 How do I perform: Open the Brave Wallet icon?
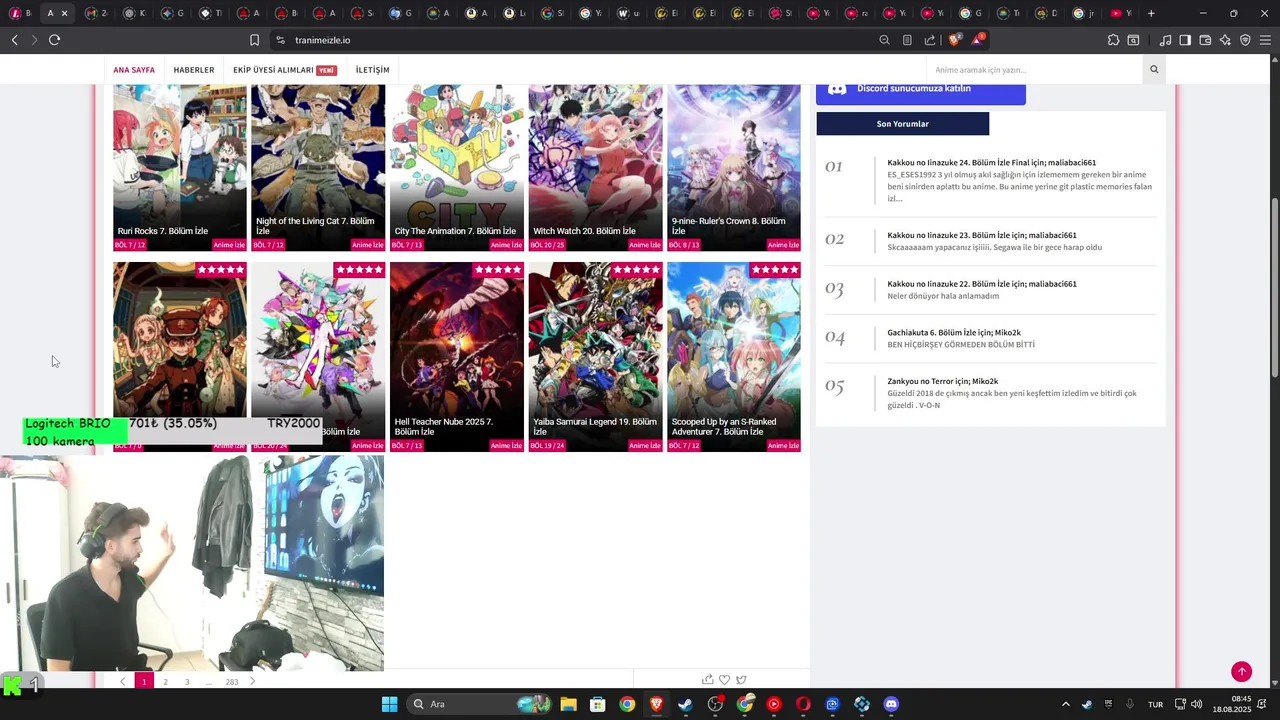coord(1205,40)
